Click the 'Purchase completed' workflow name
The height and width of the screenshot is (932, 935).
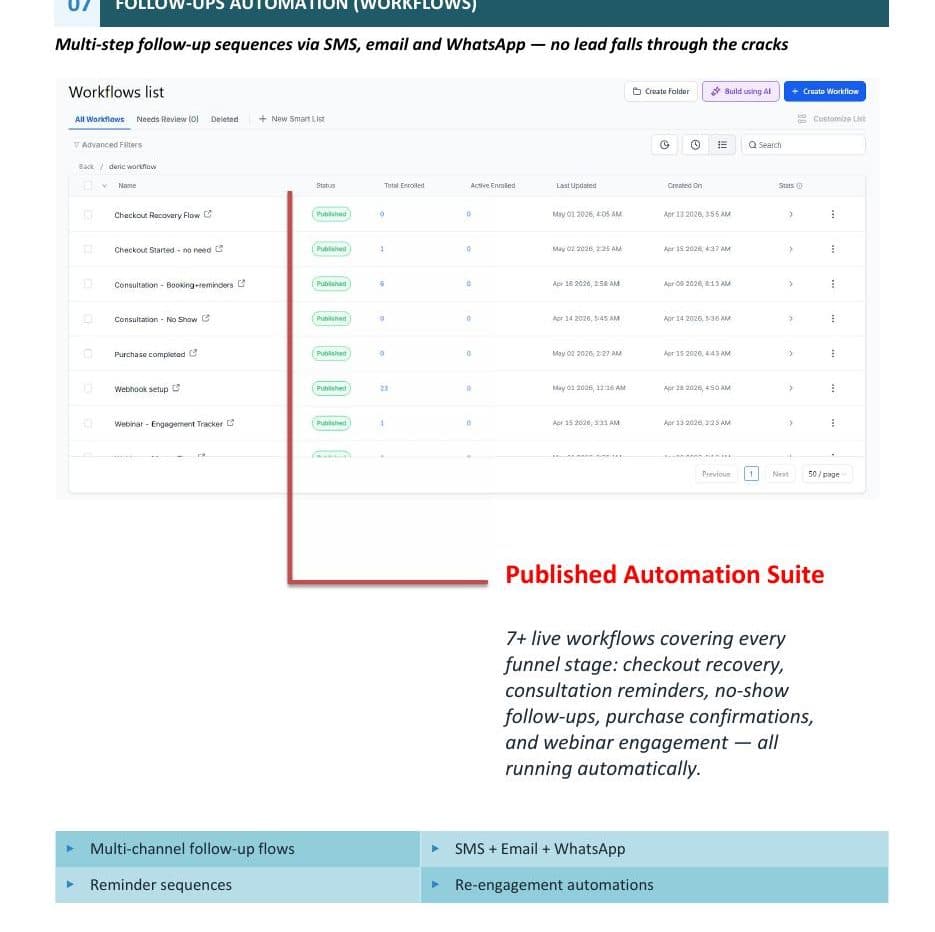point(150,354)
